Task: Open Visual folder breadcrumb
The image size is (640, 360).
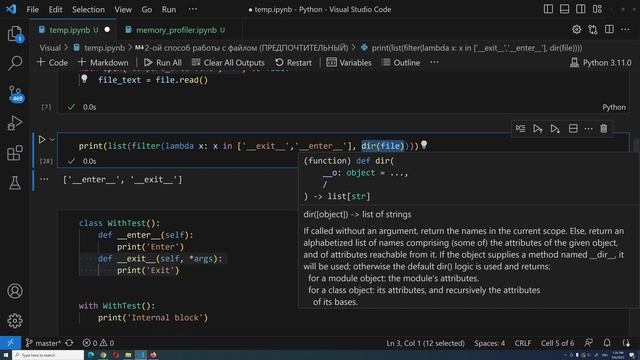Action: point(50,48)
